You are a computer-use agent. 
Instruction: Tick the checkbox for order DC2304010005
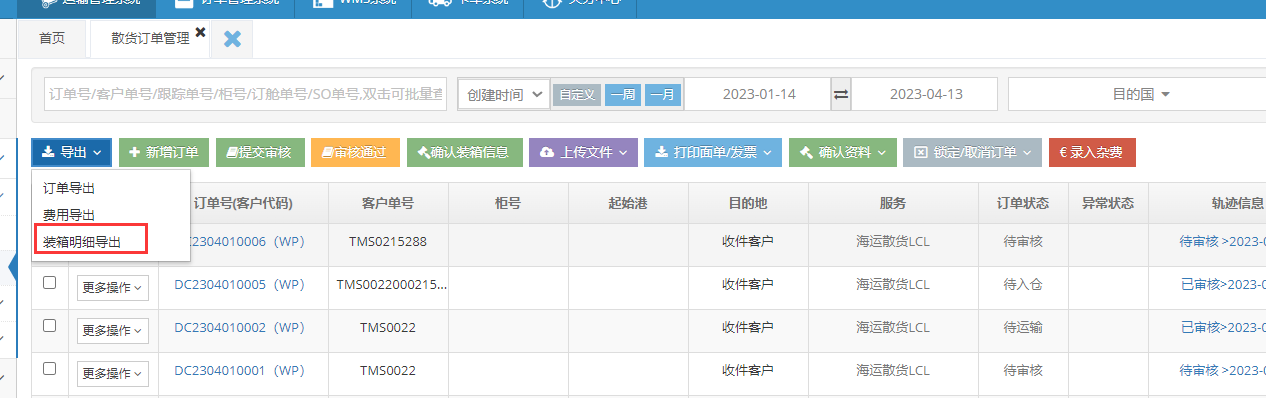tap(49, 283)
